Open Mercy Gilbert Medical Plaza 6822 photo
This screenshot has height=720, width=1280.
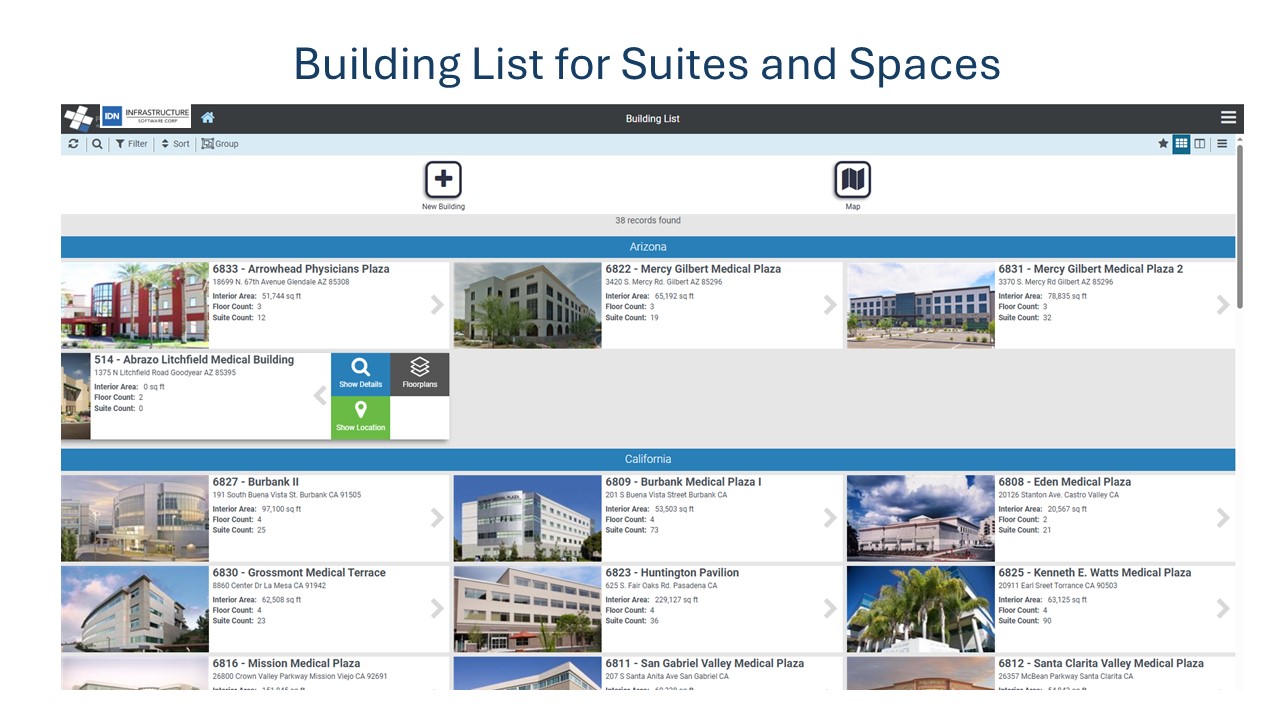tap(528, 305)
